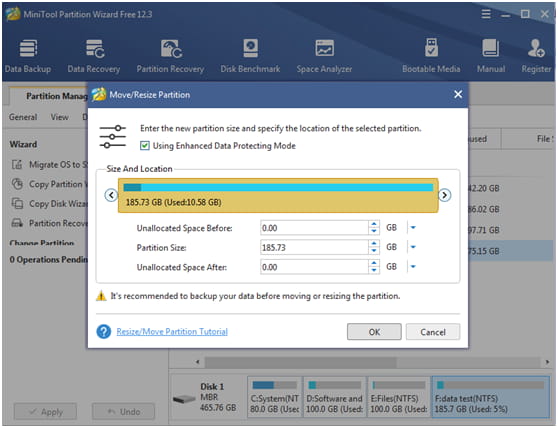Select C:System partition on Disk 1
The width and height of the screenshot is (558, 428).
[274, 397]
